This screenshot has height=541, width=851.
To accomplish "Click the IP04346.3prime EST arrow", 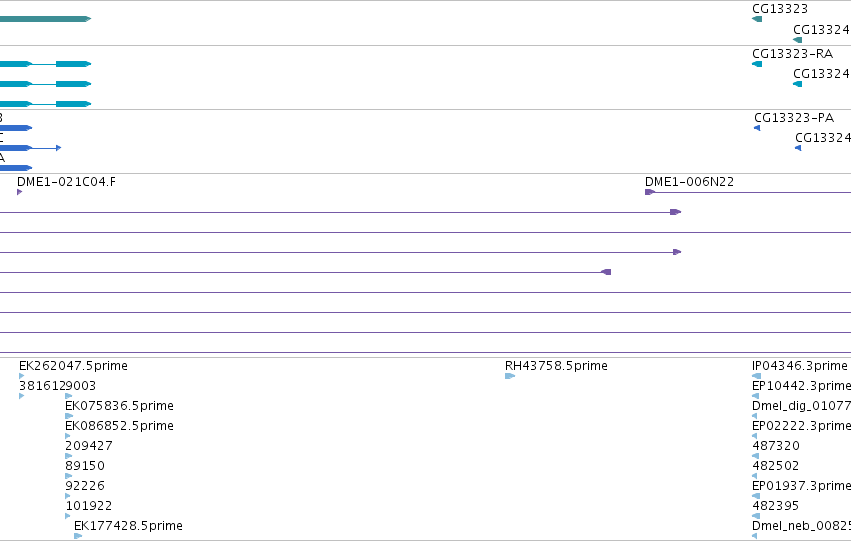I will pos(757,376).
